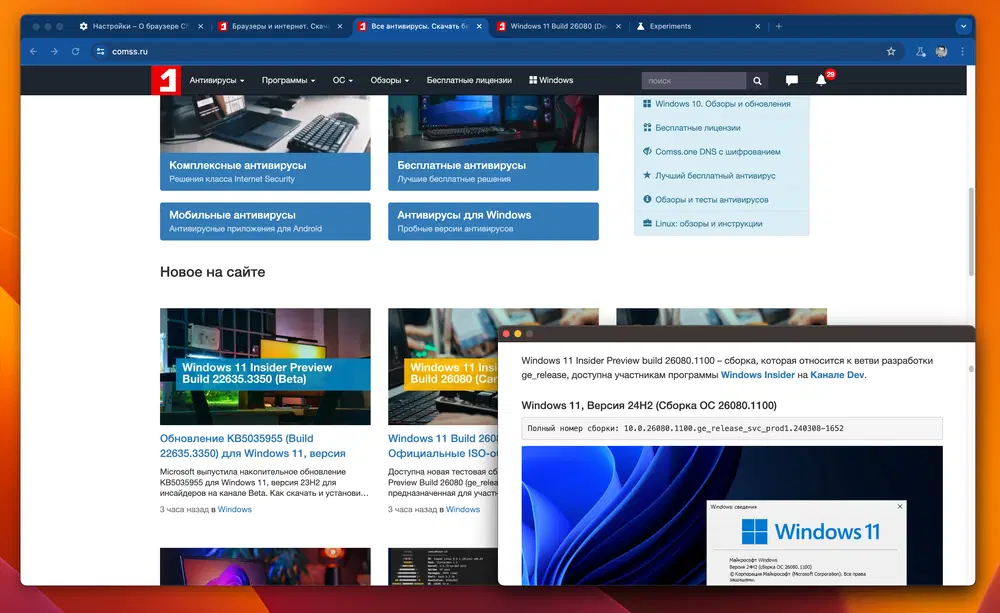Open Build 26080 Canary article thumbnail
The width and height of the screenshot is (1000, 613).
click(443, 376)
